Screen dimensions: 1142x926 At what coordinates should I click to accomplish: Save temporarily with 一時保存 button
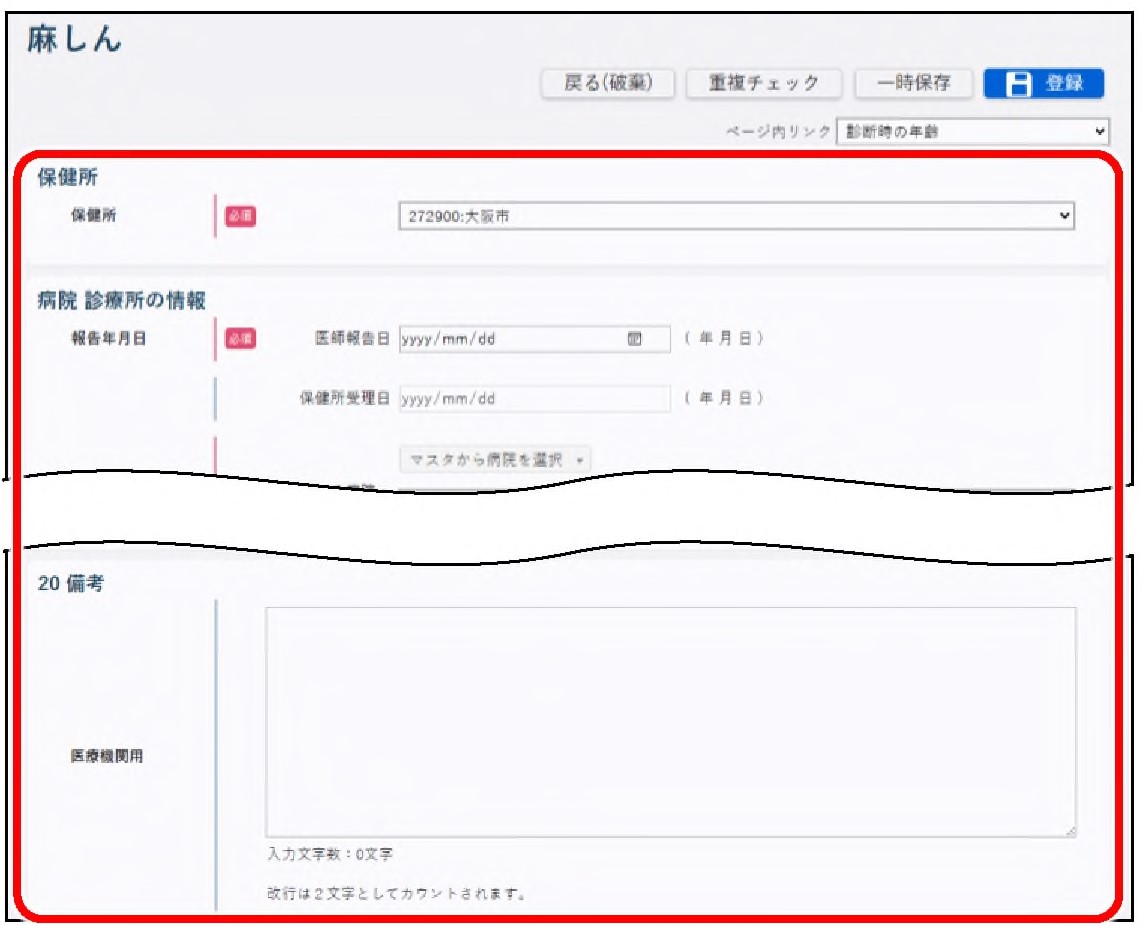click(913, 84)
